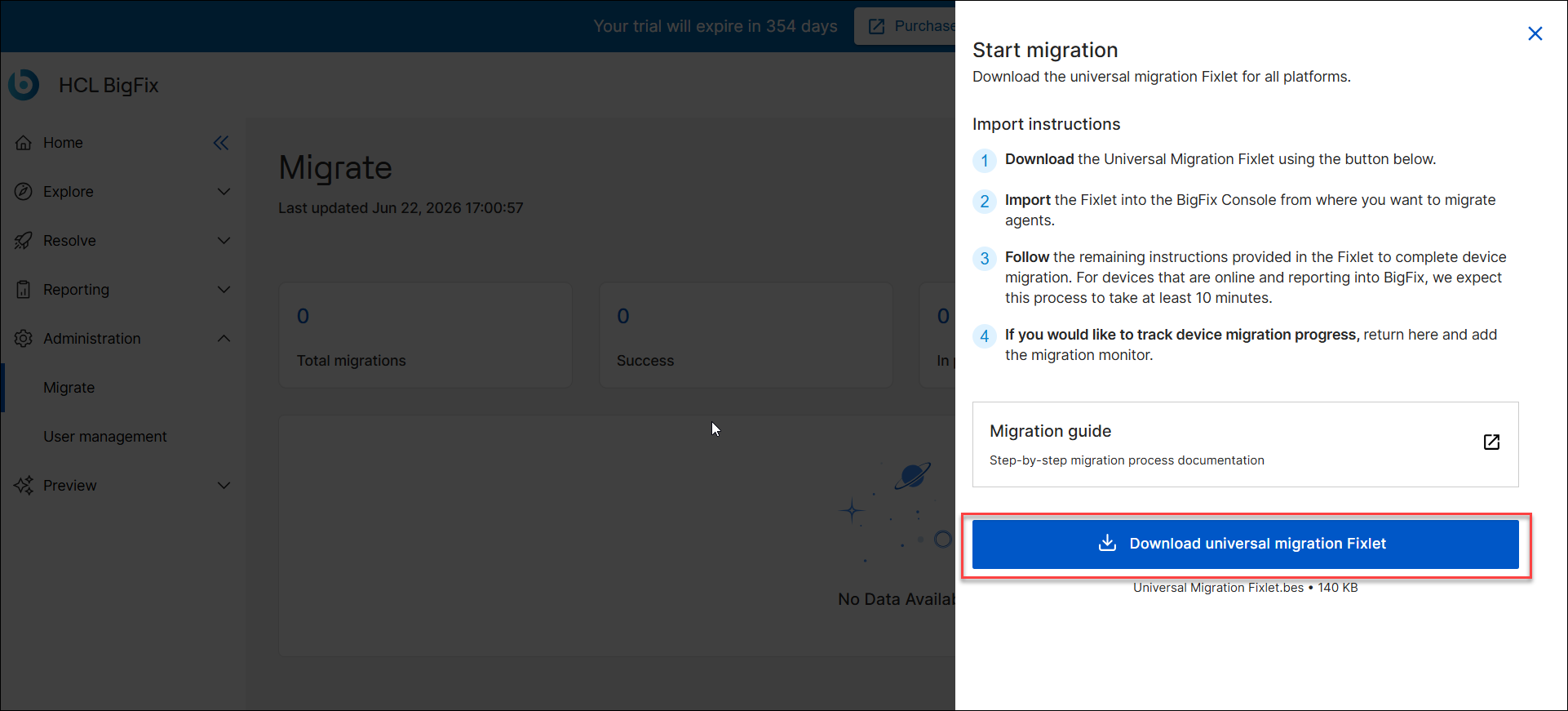The width and height of the screenshot is (1568, 711).
Task: Open User management under Administration
Action: click(122, 437)
